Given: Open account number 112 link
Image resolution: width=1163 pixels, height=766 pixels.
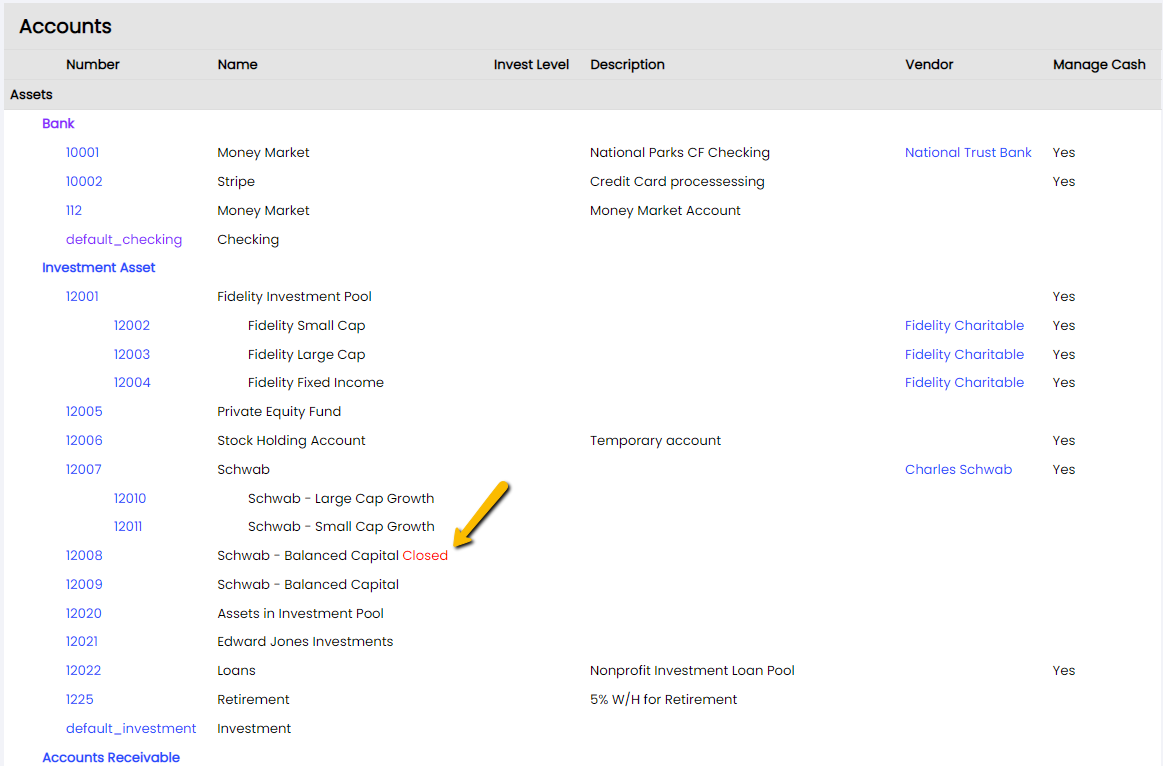Looking at the screenshot, I should (73, 210).
